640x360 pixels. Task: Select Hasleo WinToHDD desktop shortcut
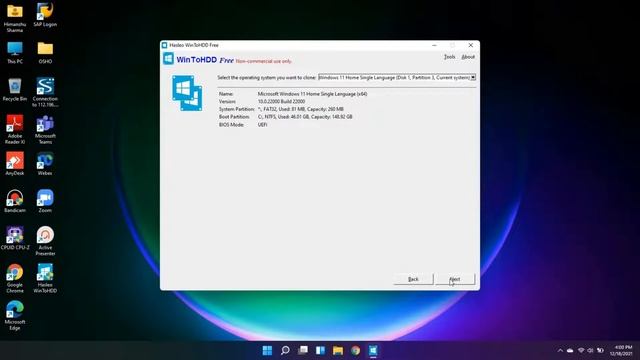tap(45, 278)
